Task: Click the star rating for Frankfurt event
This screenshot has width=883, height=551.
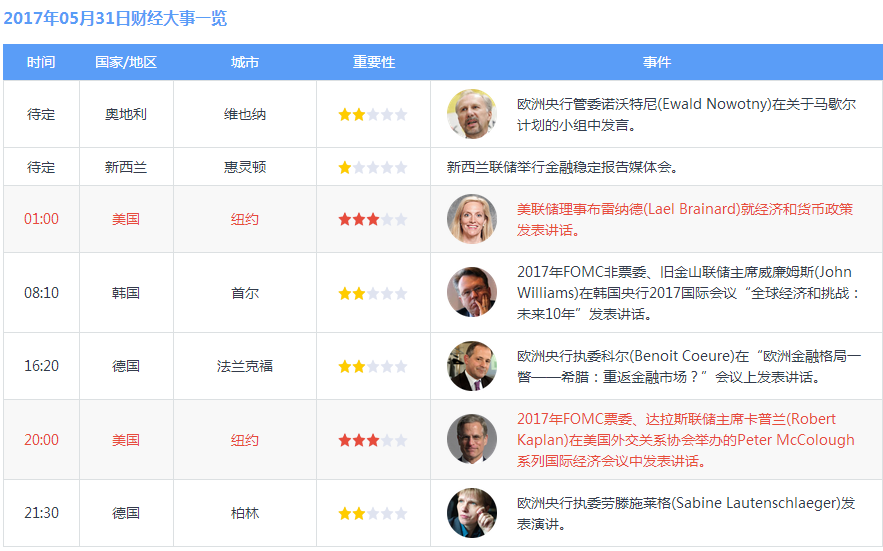Action: 373,366
